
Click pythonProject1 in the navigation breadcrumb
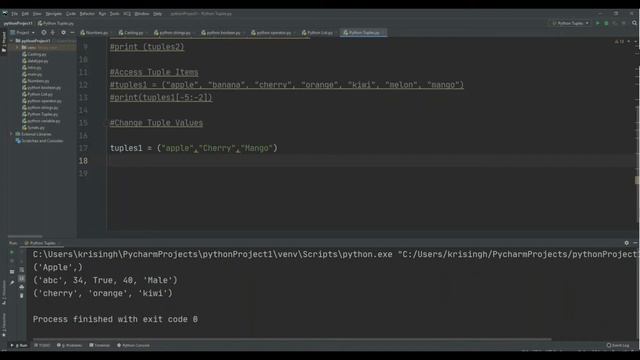pyautogui.click(x=18, y=23)
